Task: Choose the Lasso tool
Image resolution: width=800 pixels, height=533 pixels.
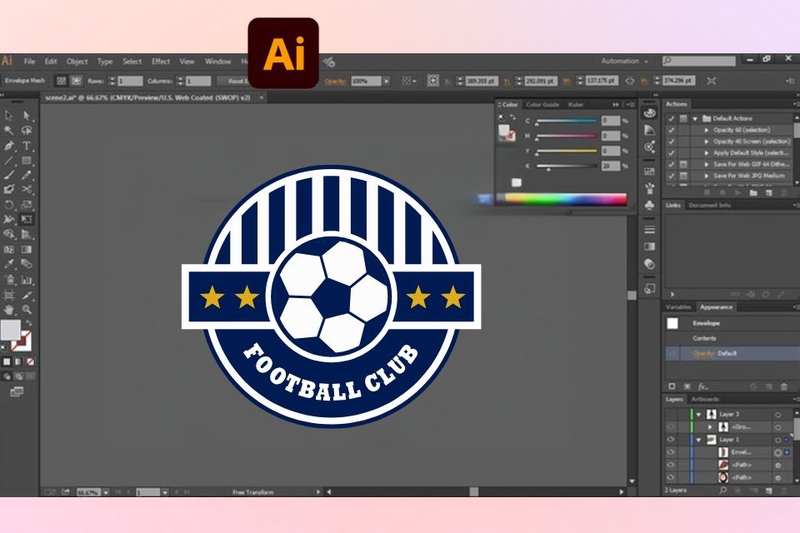Action: (27, 131)
